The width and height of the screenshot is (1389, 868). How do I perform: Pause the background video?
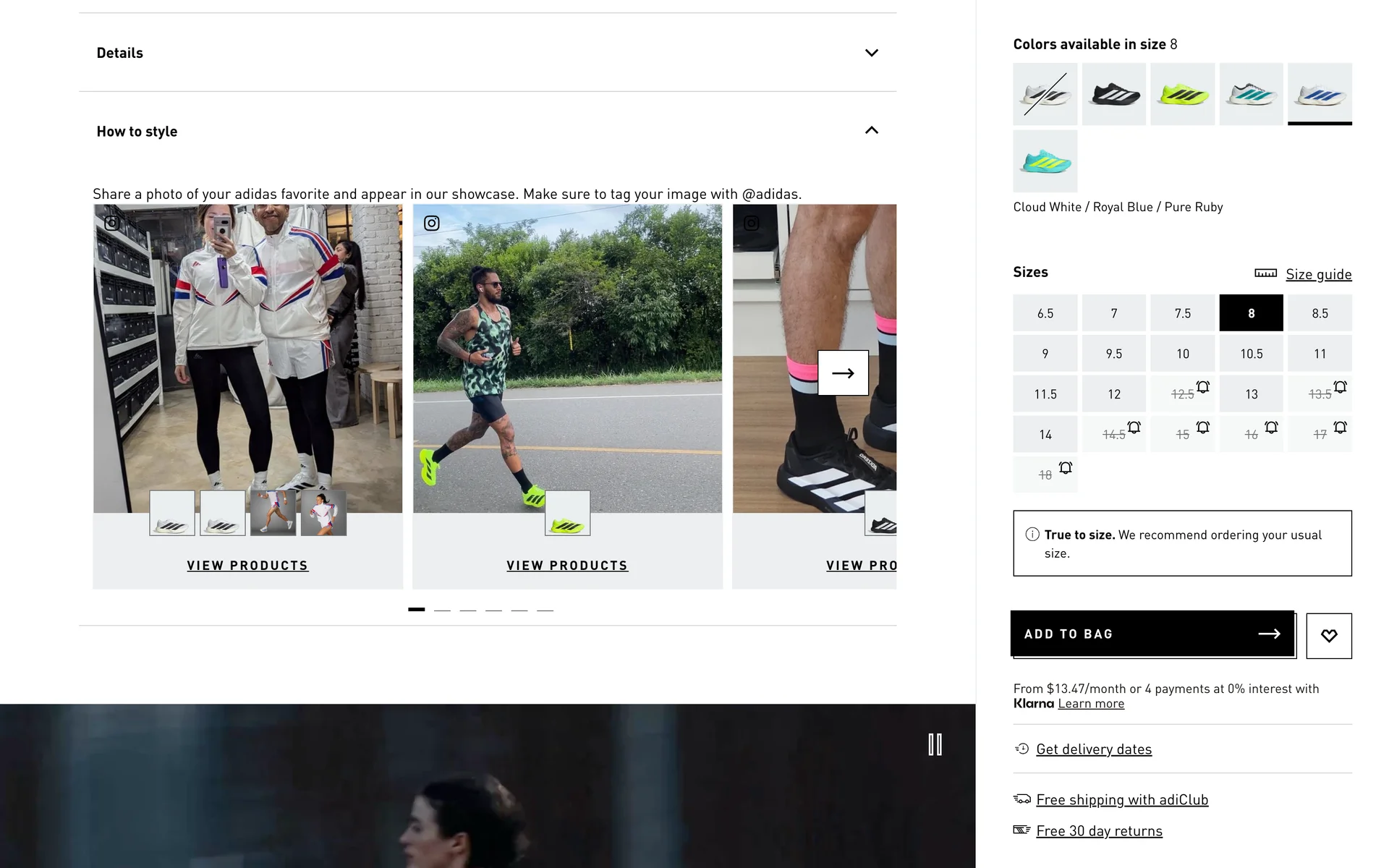[935, 744]
